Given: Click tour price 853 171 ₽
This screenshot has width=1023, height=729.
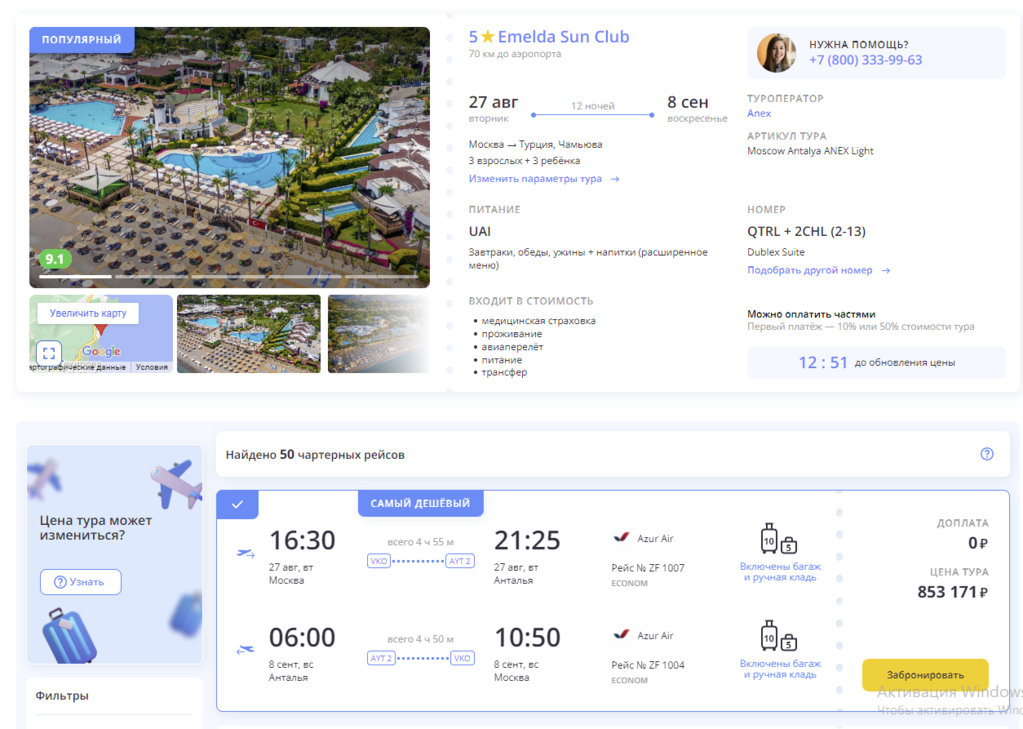Looking at the screenshot, I should click(953, 592).
